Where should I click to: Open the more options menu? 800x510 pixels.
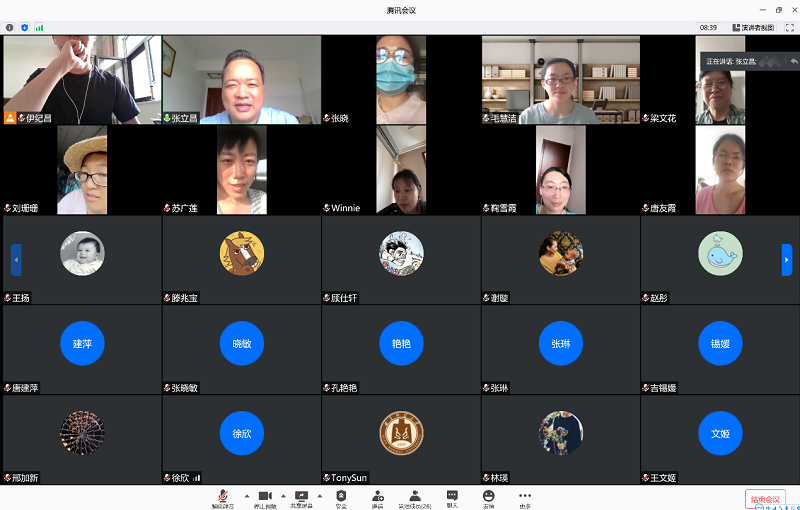(525, 497)
